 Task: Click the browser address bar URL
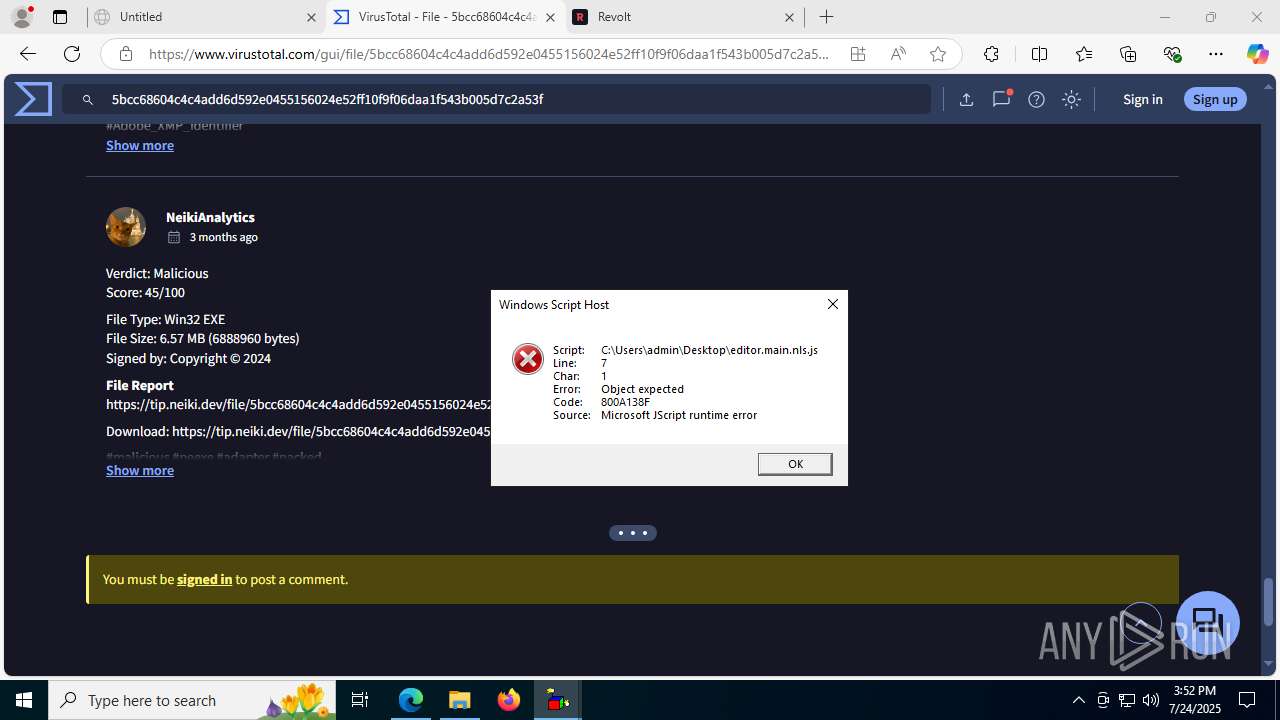point(489,54)
